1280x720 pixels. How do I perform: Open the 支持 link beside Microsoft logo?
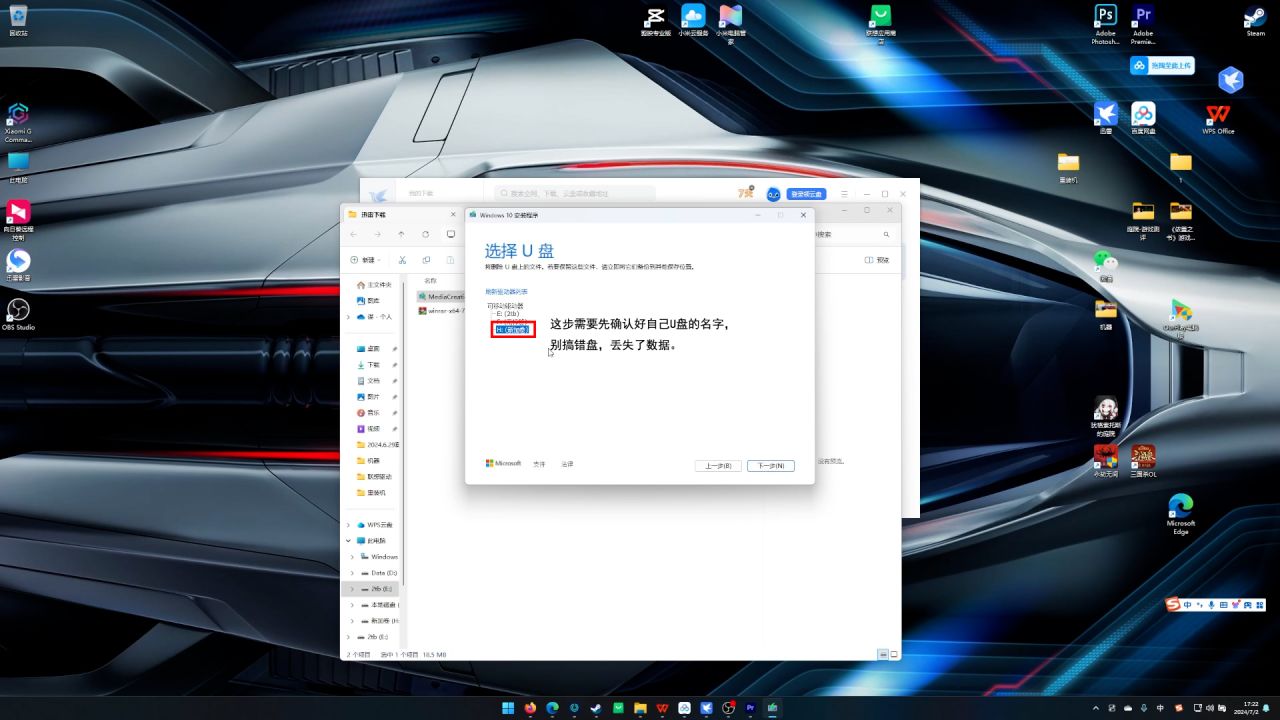[539, 464]
